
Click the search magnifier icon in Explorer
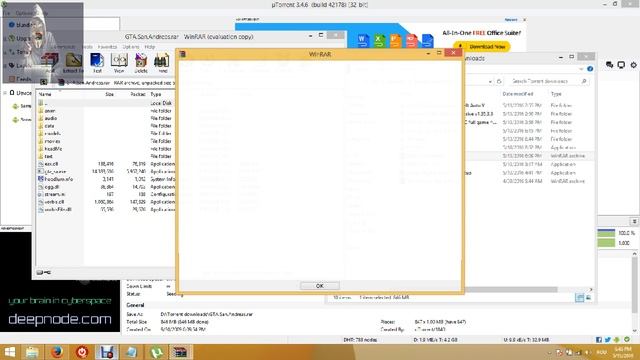(x=584, y=81)
